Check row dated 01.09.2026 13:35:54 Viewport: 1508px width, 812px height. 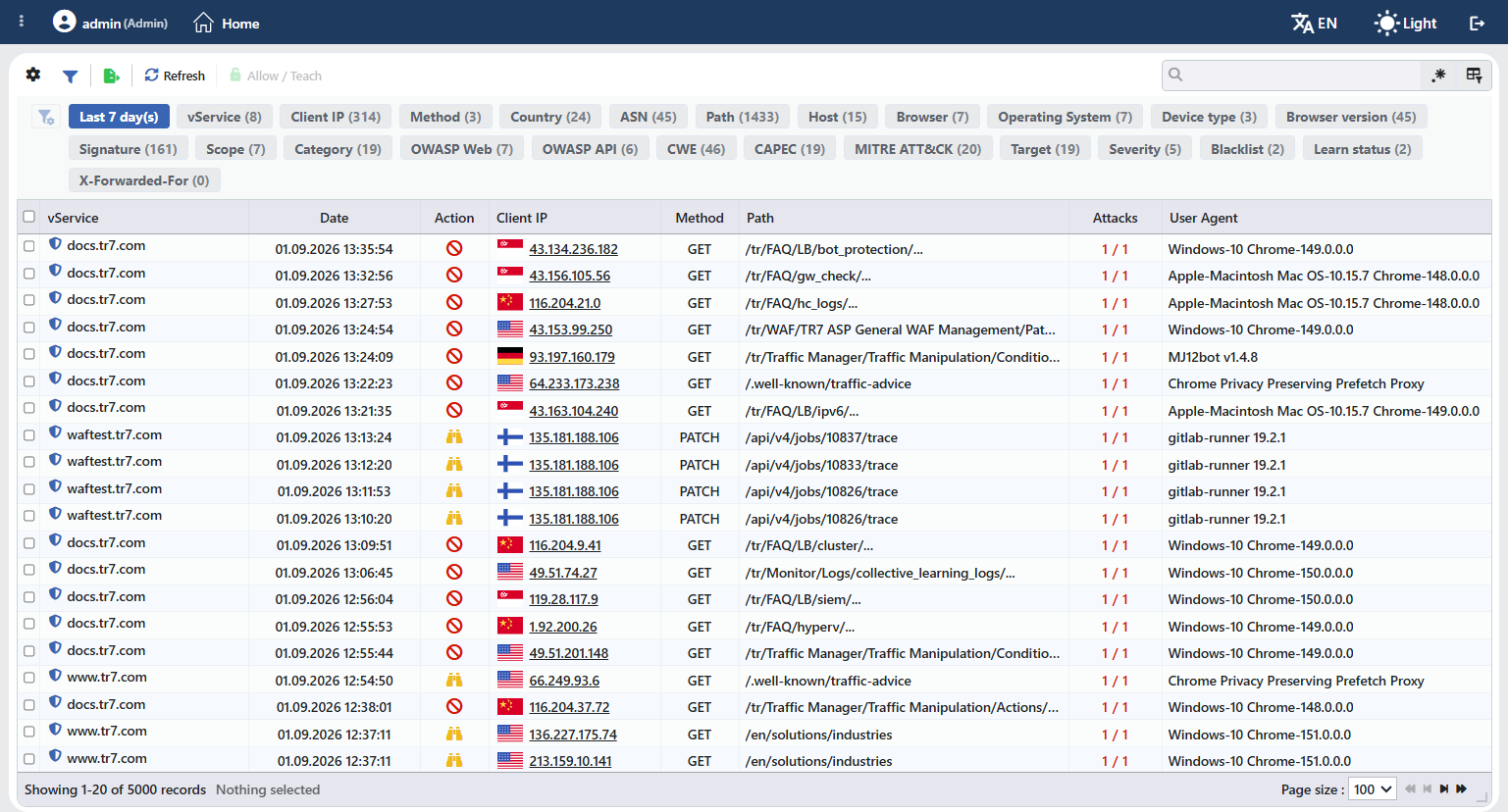click(x=29, y=246)
